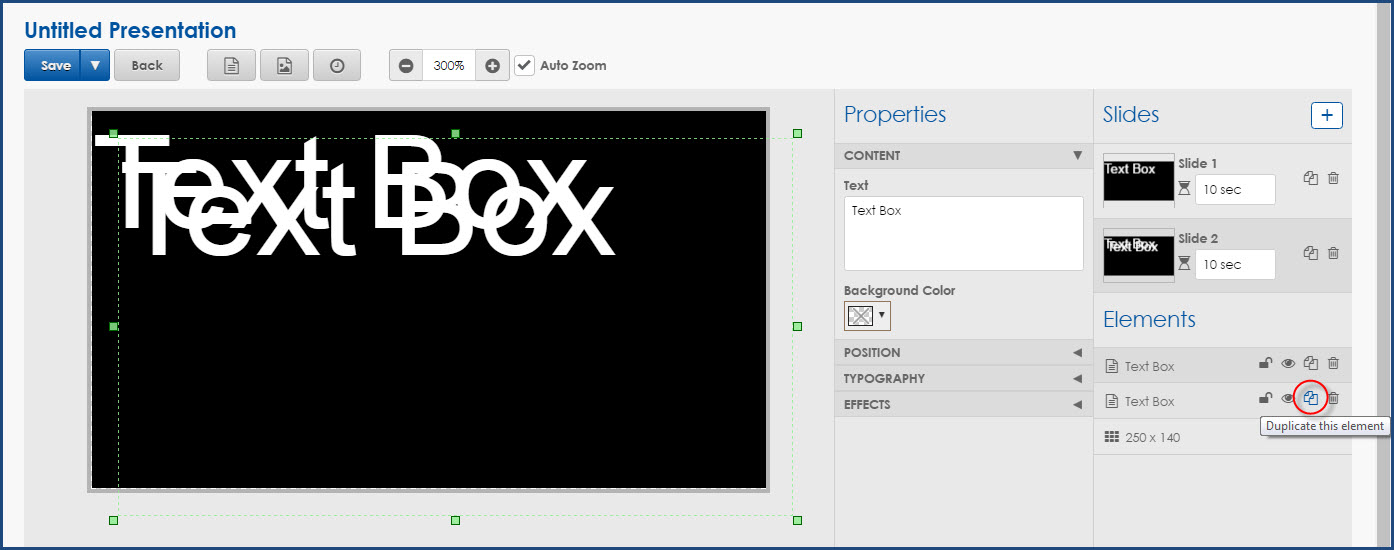Uncheck the Auto Zoom checkbox
The height and width of the screenshot is (550, 1394).
[x=524, y=65]
